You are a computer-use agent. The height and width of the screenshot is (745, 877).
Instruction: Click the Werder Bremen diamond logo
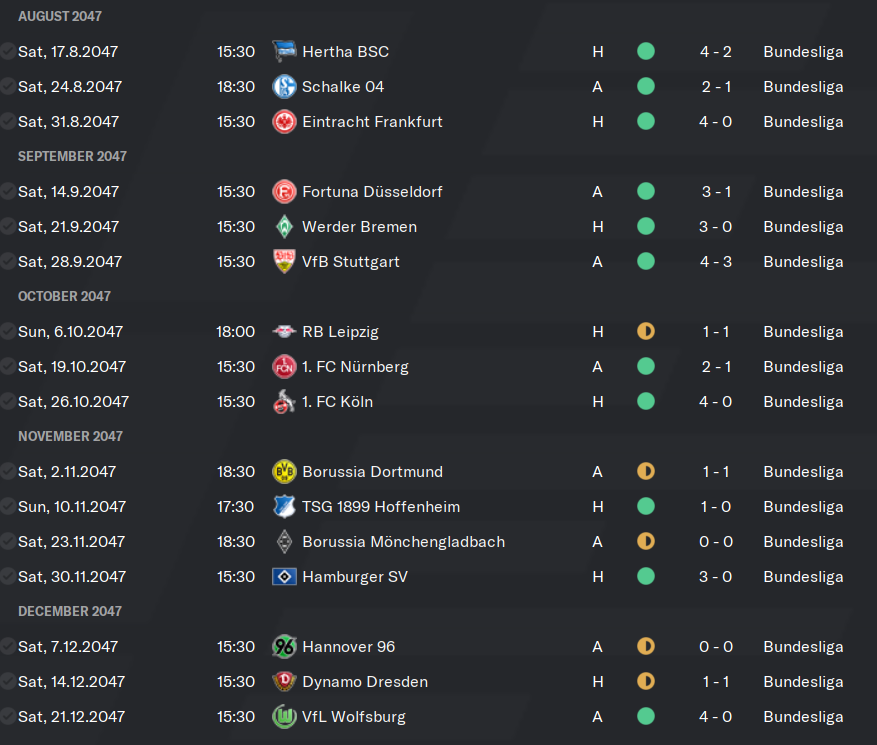(284, 227)
